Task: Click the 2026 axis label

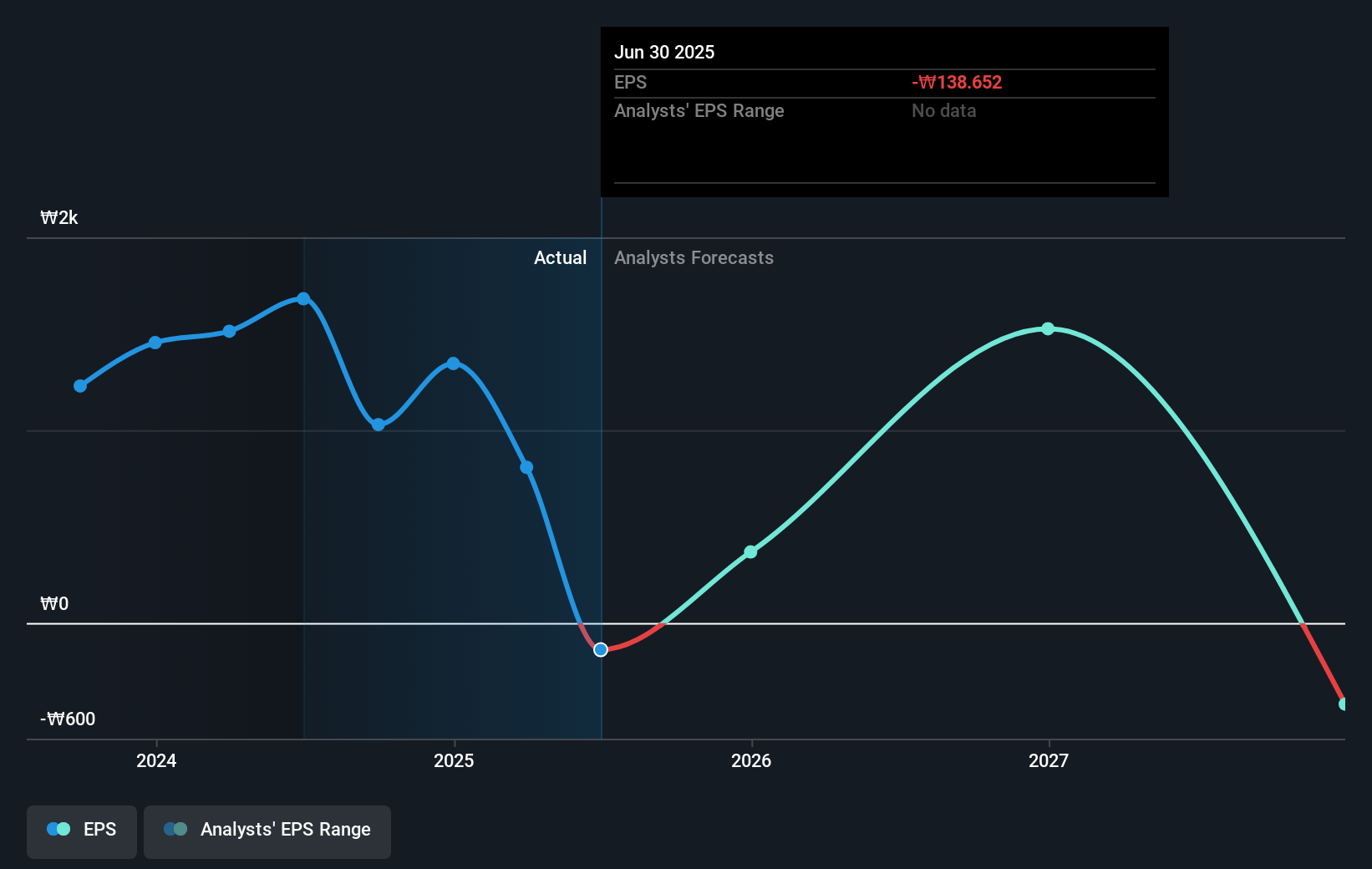Action: click(750, 760)
